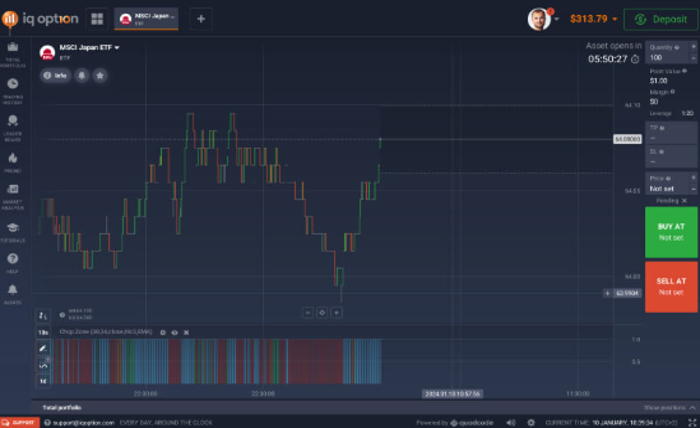Screen dimensions: 700x428
Task: Open the multi-chart grid layout icon
Action: pyautogui.click(x=97, y=19)
